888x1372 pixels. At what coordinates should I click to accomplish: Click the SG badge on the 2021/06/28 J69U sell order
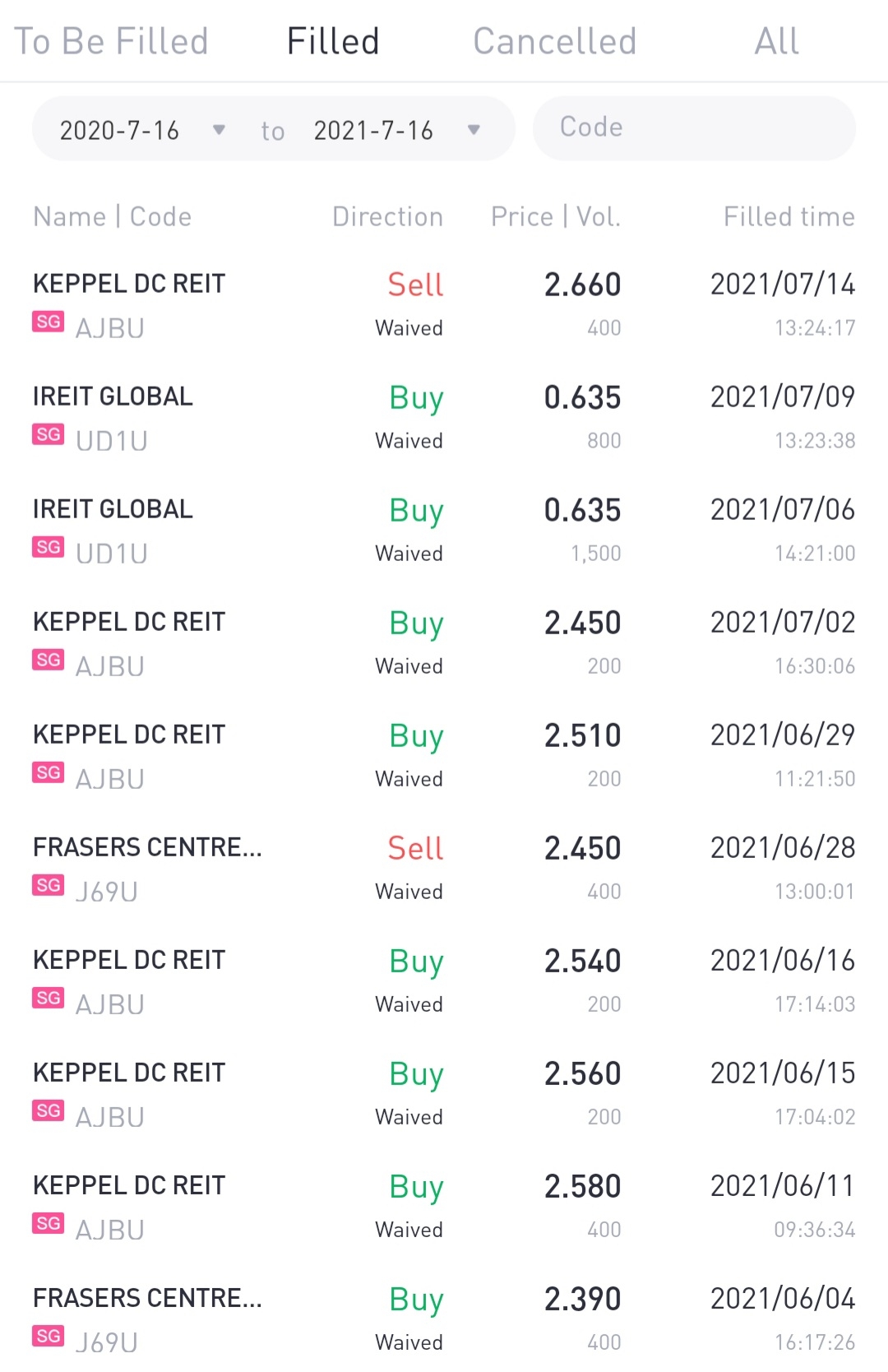coord(49,885)
